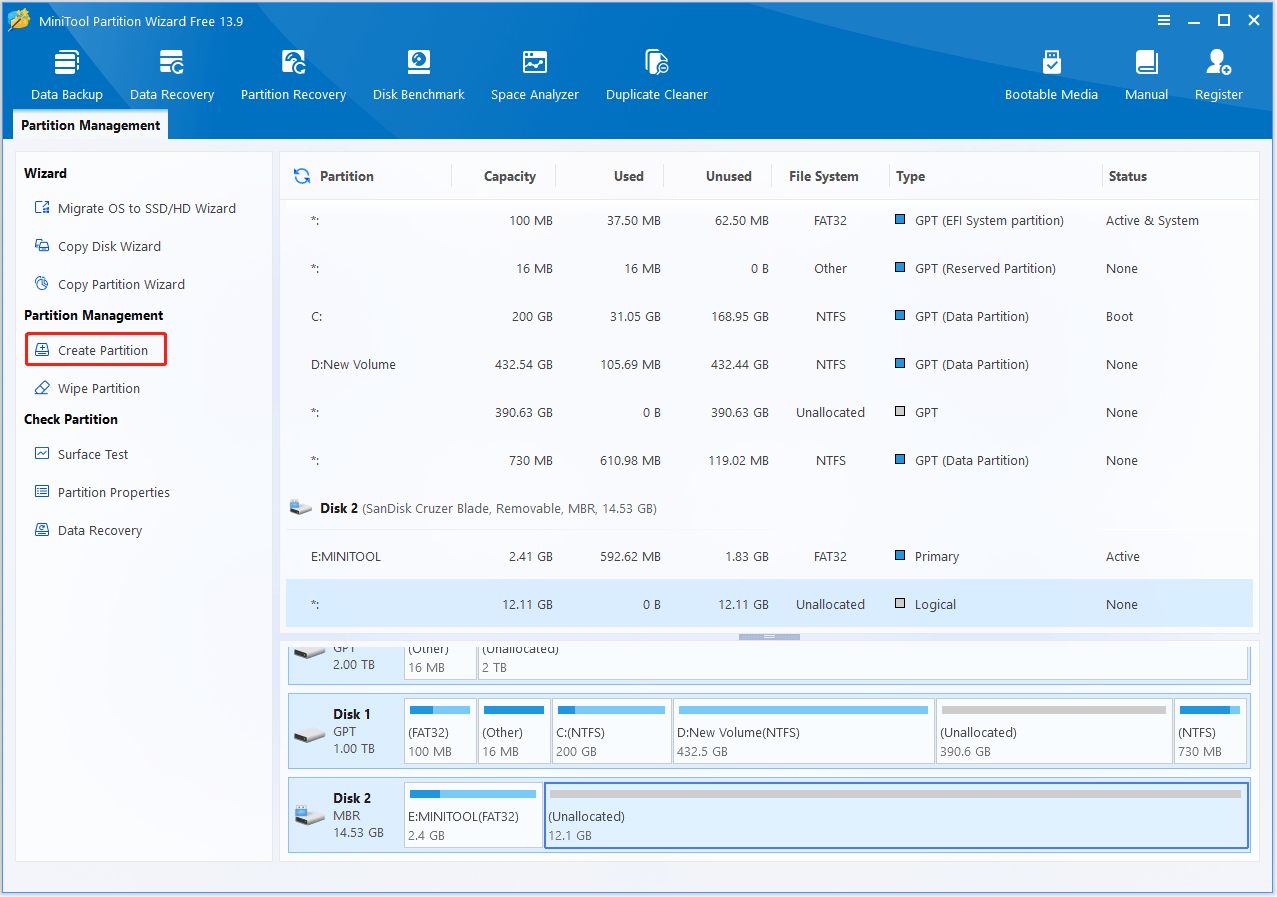The height and width of the screenshot is (897, 1277).
Task: Click the refresh icon beside Partition header
Action: click(301, 176)
